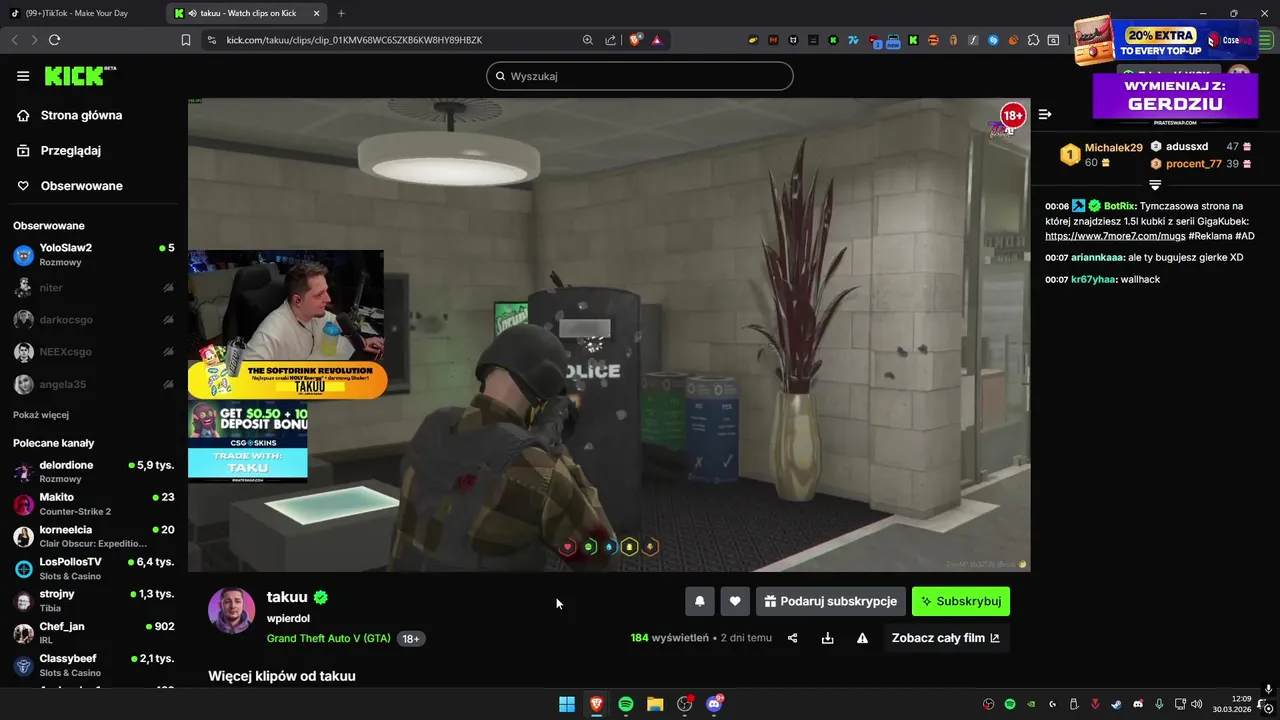Click the kick.com clip URL in address bar
Image resolution: width=1280 pixels, height=720 pixels.
(354, 40)
